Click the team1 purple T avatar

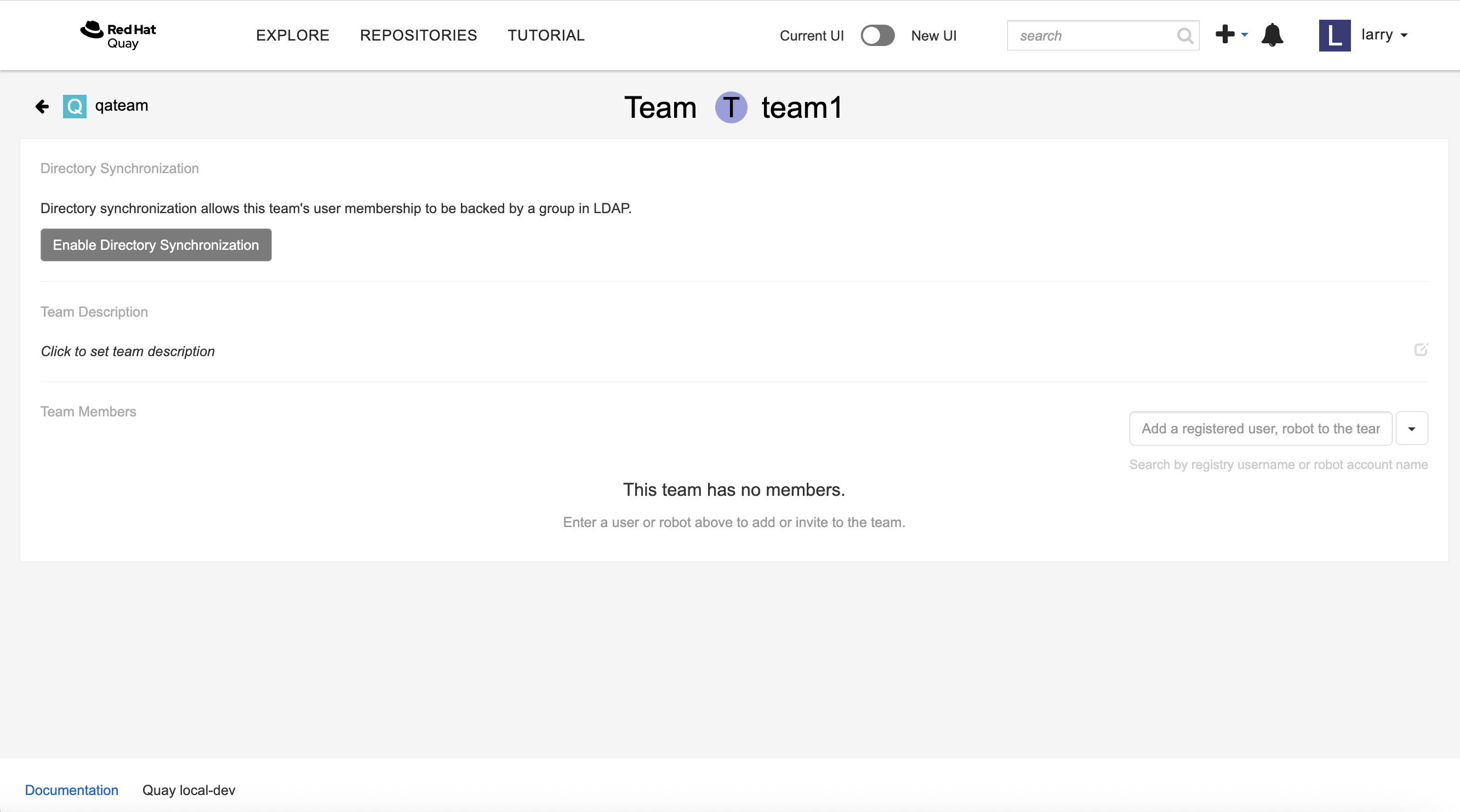coord(731,107)
